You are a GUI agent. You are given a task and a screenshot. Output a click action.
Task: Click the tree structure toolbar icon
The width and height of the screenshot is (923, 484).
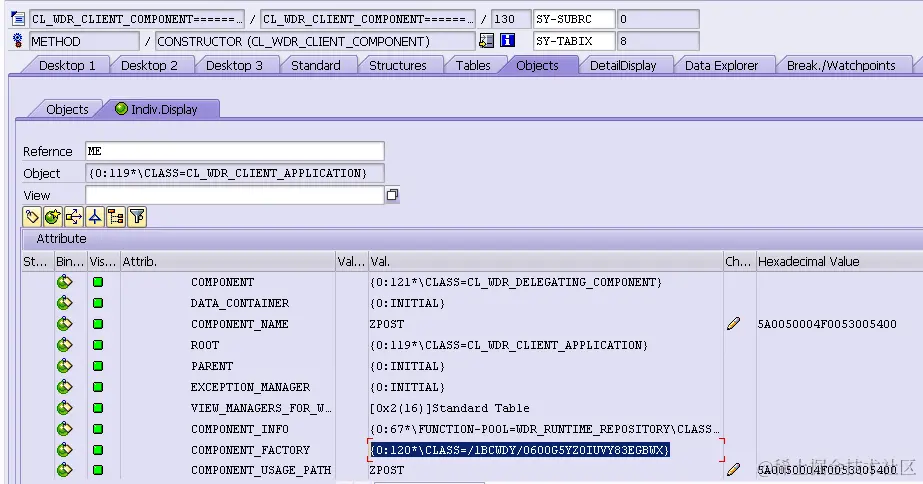pos(116,217)
